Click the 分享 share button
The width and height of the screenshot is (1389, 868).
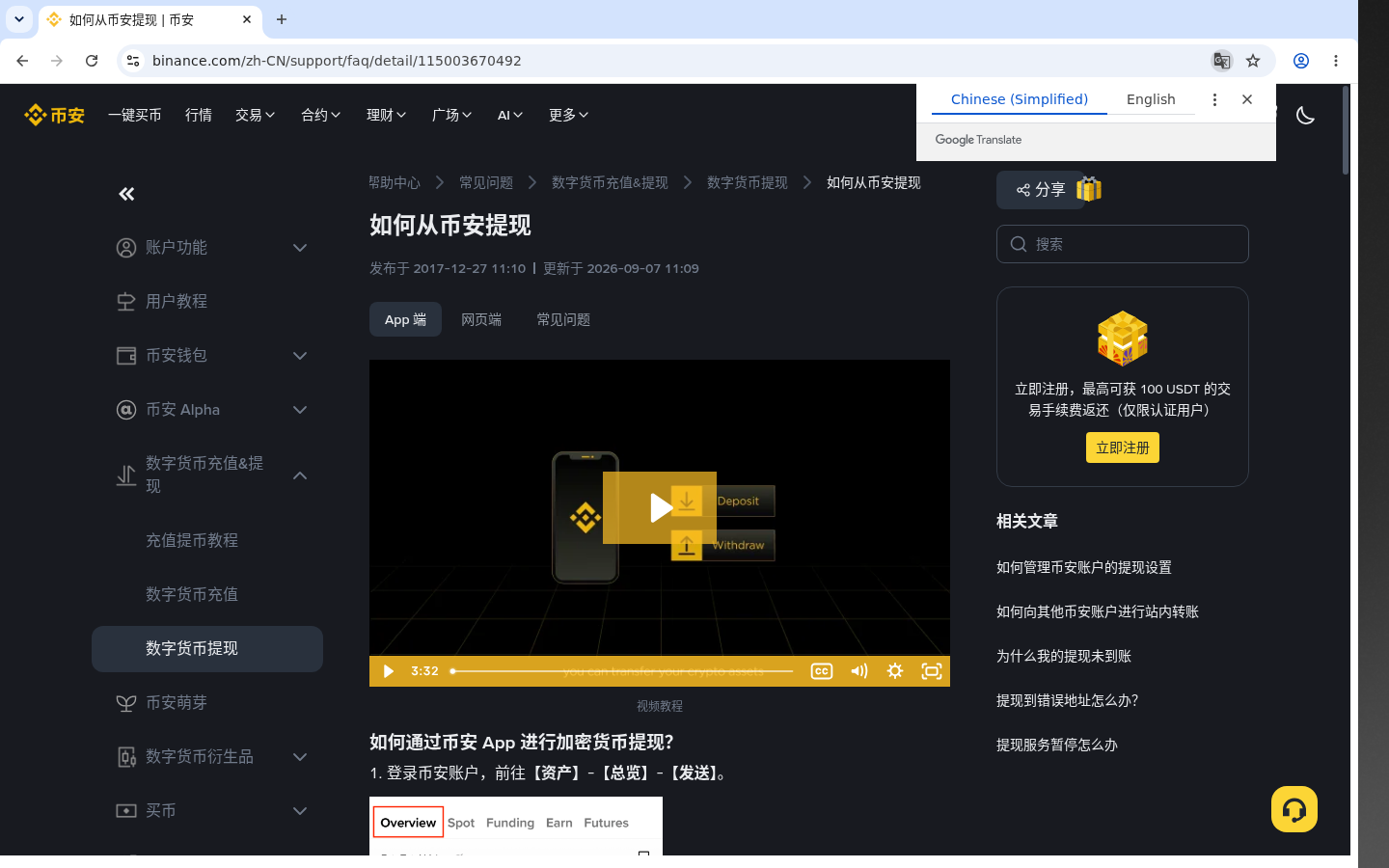[x=1041, y=190]
